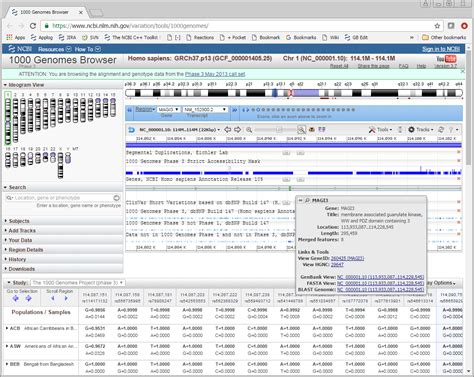Open the GenBank View link
Viewport: 474px width, 377px height.
point(380,277)
